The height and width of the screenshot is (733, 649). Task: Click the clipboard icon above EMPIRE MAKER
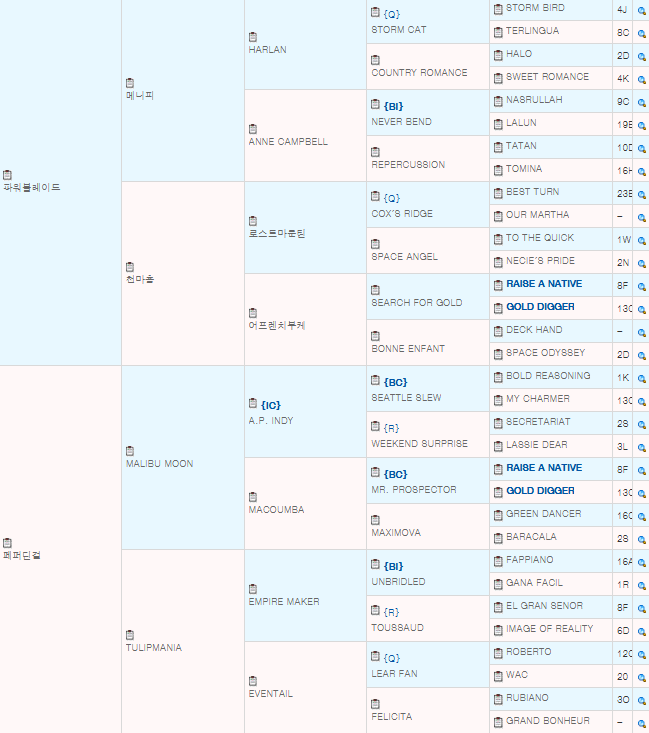253,589
